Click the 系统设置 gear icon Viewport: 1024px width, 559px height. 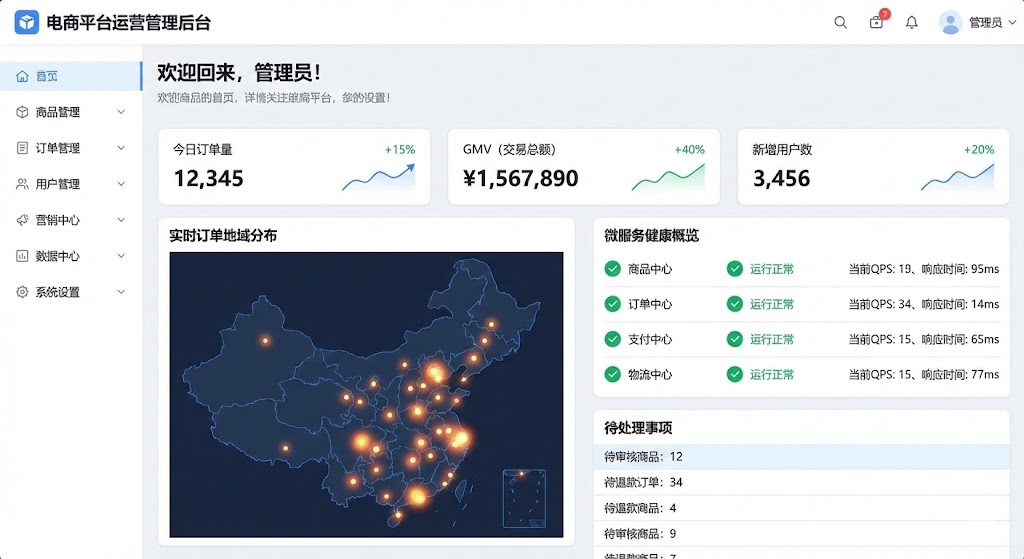click(x=22, y=291)
